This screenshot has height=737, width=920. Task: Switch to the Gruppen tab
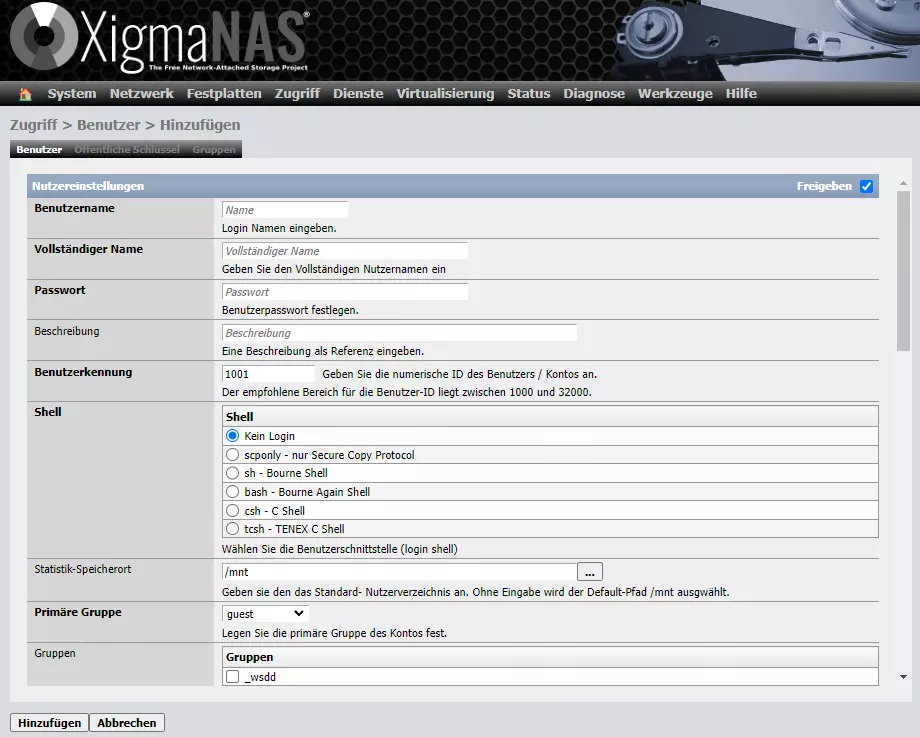pos(214,149)
